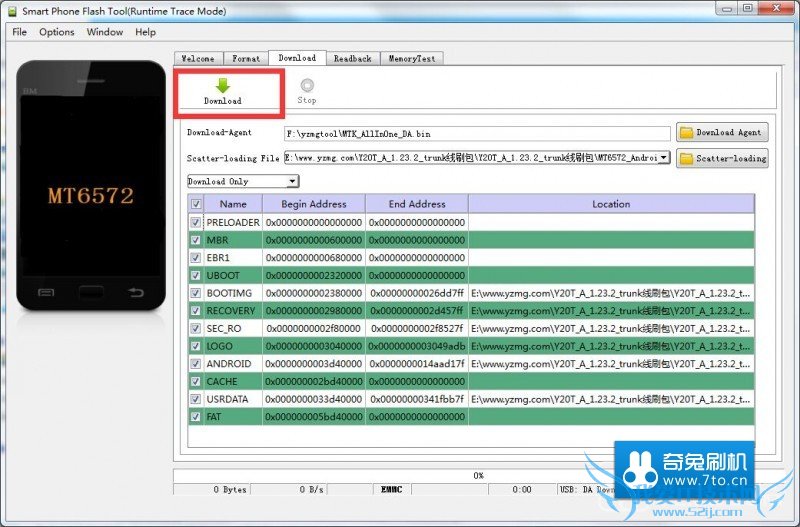The width and height of the screenshot is (800, 527).
Task: Click the green Download arrow icon
Action: click(x=222, y=86)
